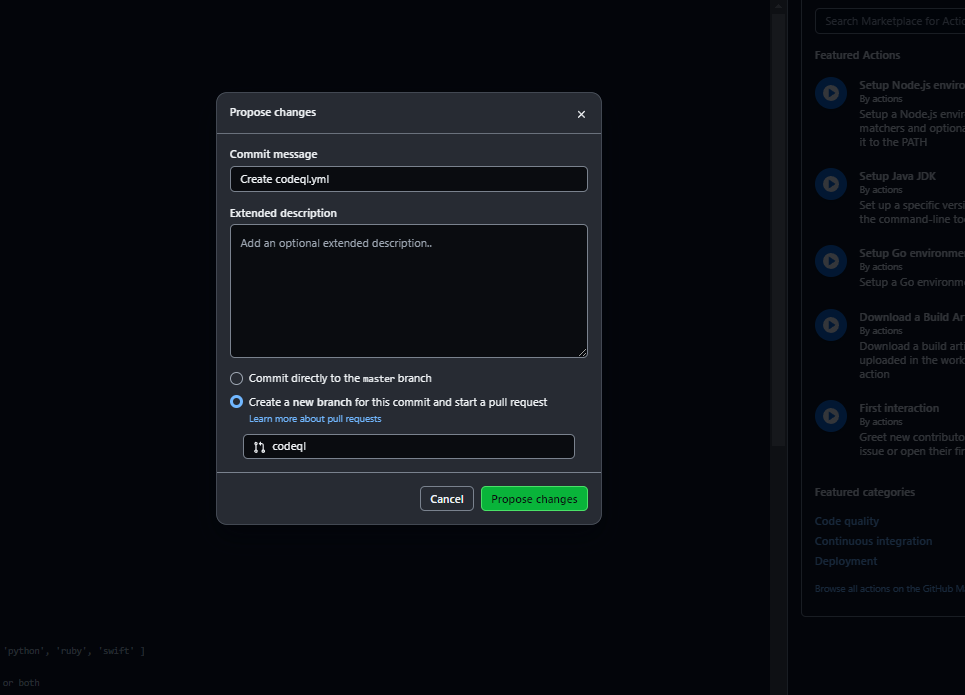Click the Download a Build Artifact icon
The height and width of the screenshot is (695, 965).
point(830,324)
